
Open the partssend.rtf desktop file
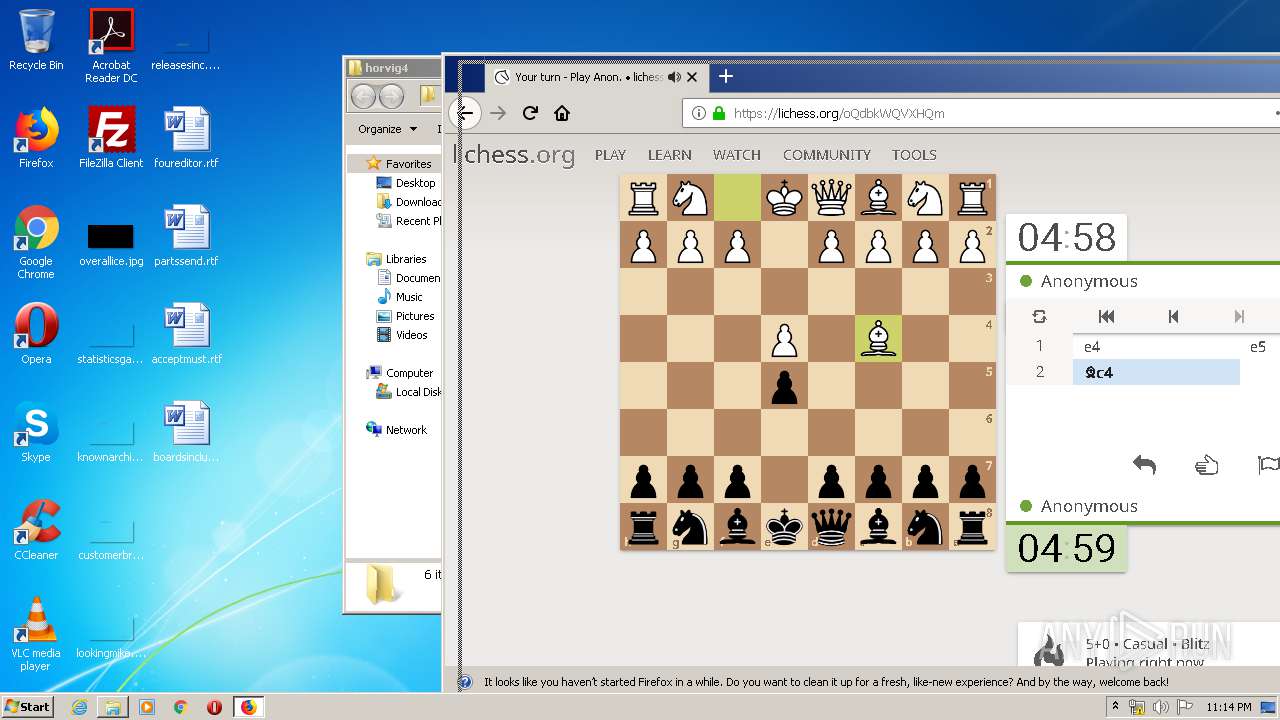pos(186,236)
